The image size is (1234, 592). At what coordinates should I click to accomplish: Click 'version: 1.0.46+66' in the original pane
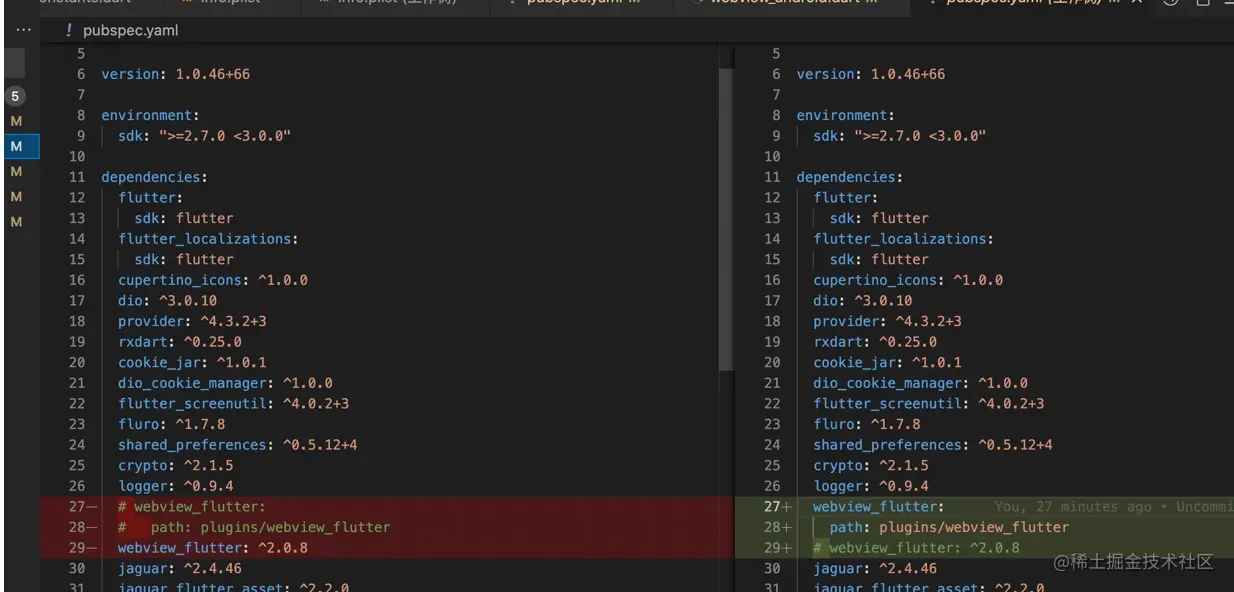pyautogui.click(x=175, y=74)
